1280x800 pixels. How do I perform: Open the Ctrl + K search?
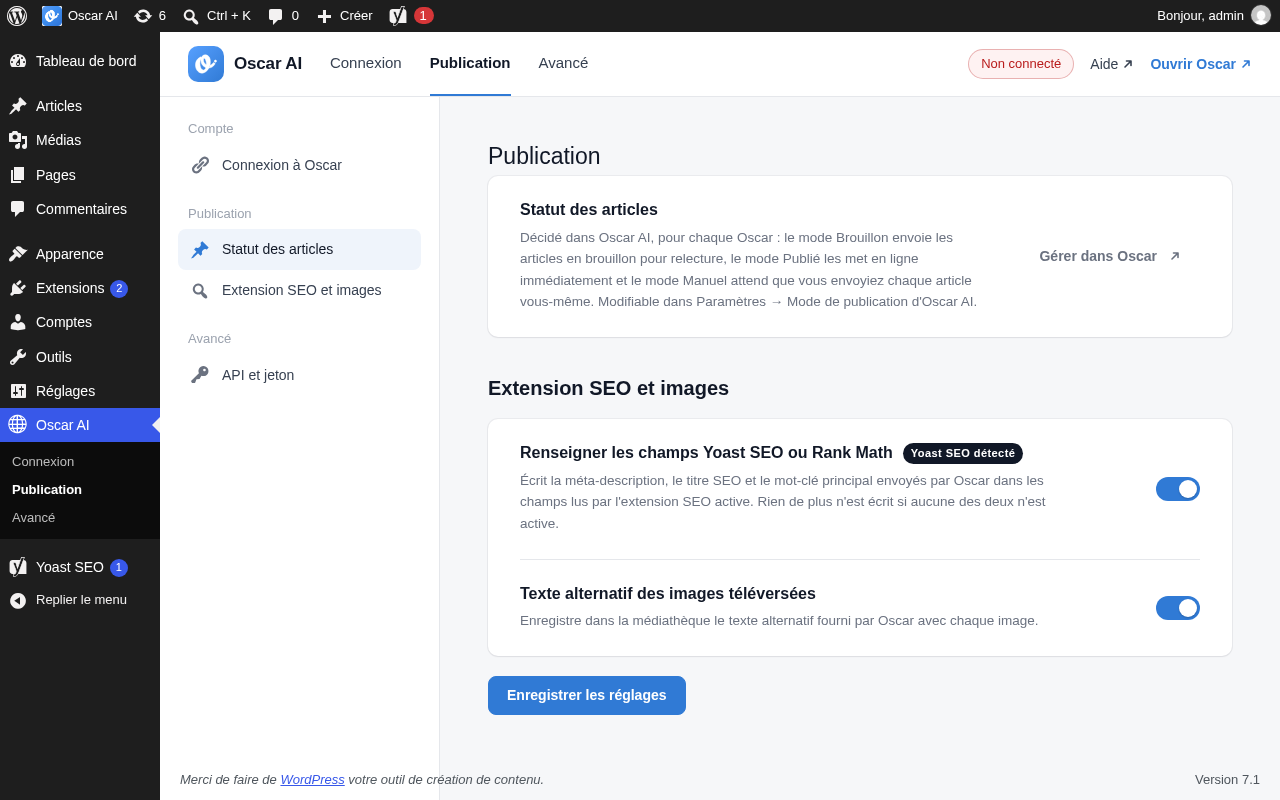pos(217,16)
